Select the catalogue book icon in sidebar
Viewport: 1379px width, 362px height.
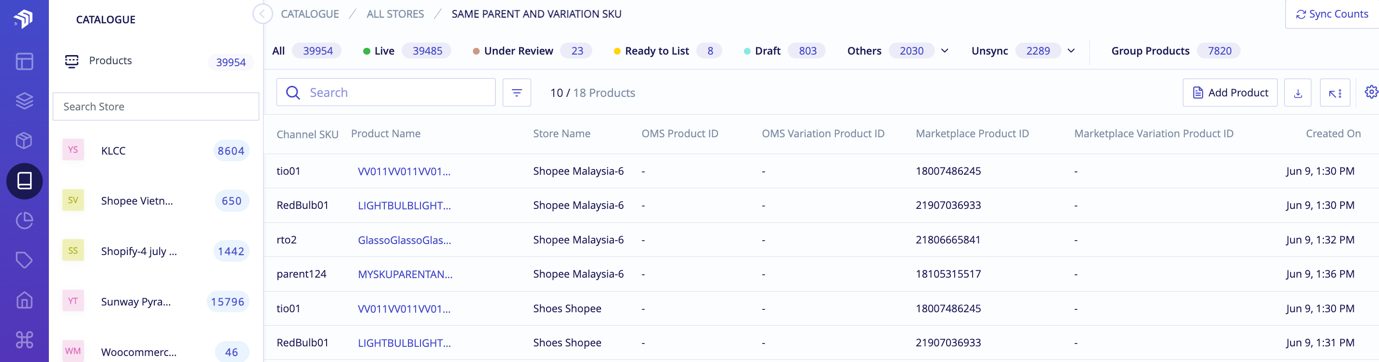point(24,181)
